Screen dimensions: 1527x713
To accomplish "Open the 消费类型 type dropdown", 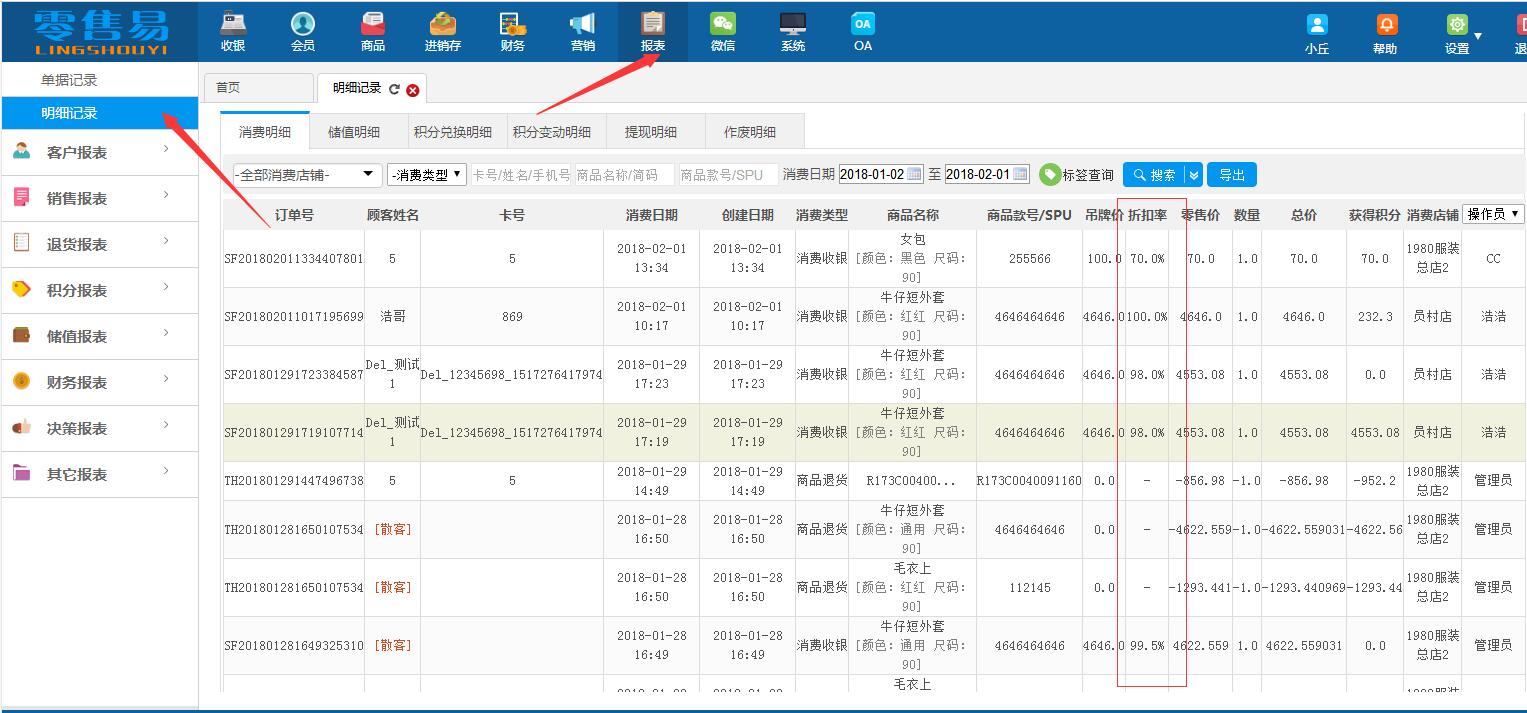I will click(425, 173).
